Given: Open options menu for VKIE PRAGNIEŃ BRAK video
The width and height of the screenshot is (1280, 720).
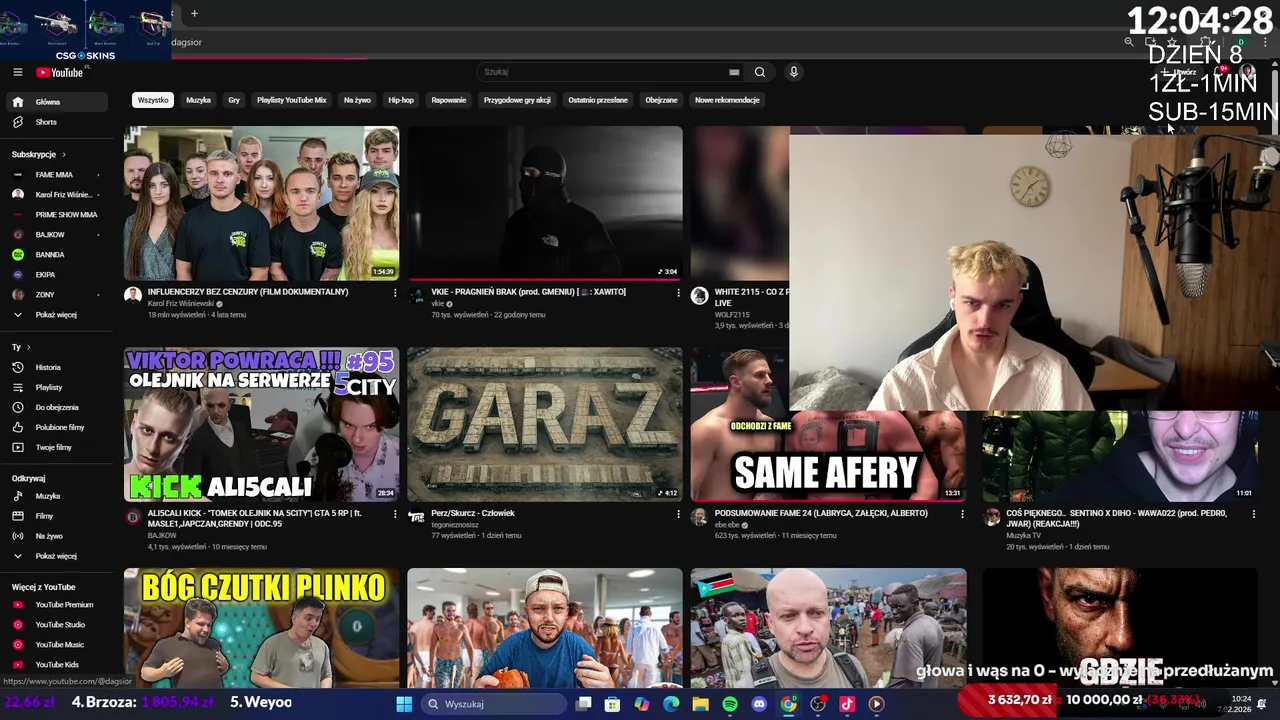Looking at the screenshot, I should 678,293.
